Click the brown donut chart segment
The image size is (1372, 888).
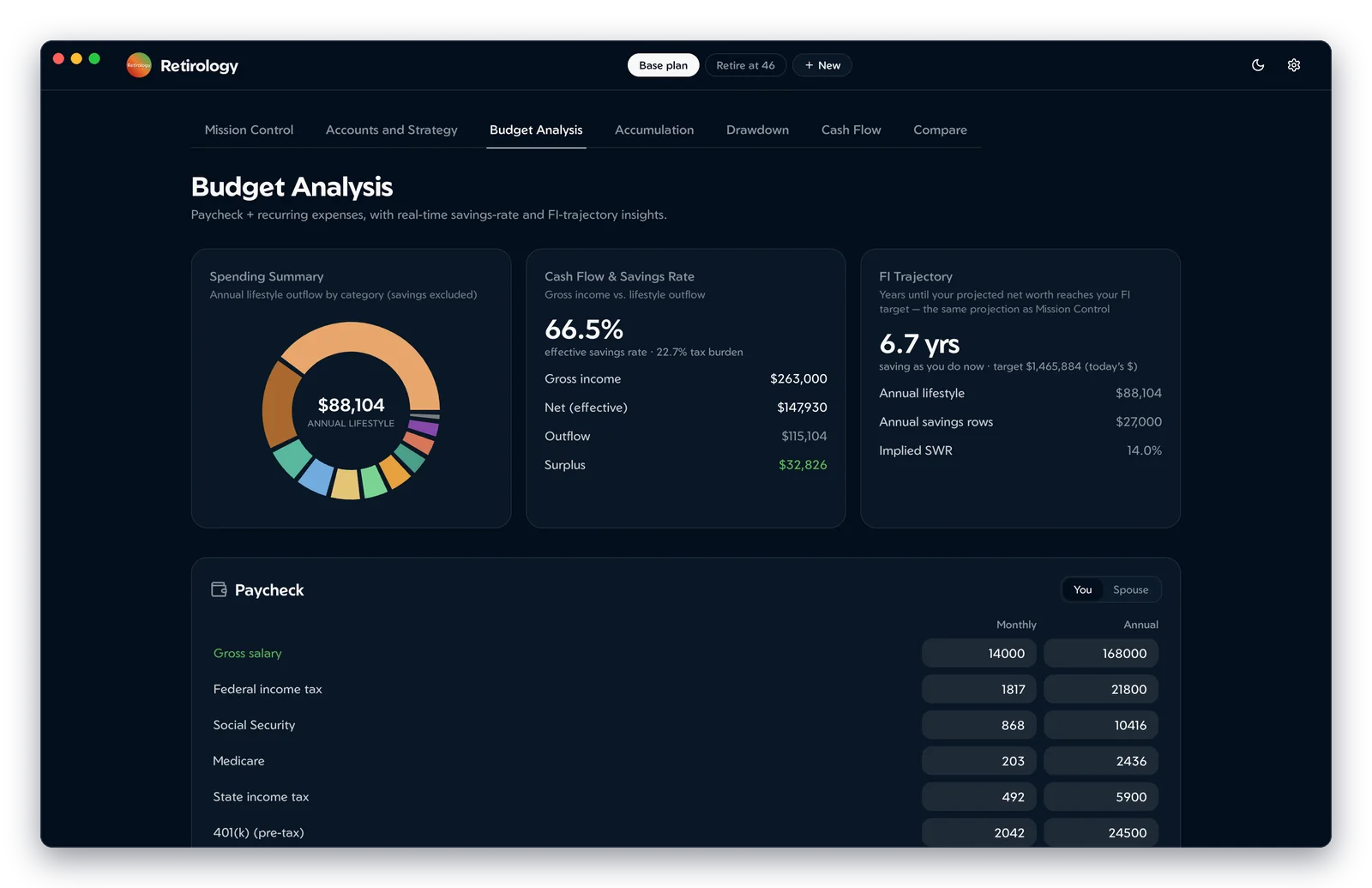tap(280, 403)
